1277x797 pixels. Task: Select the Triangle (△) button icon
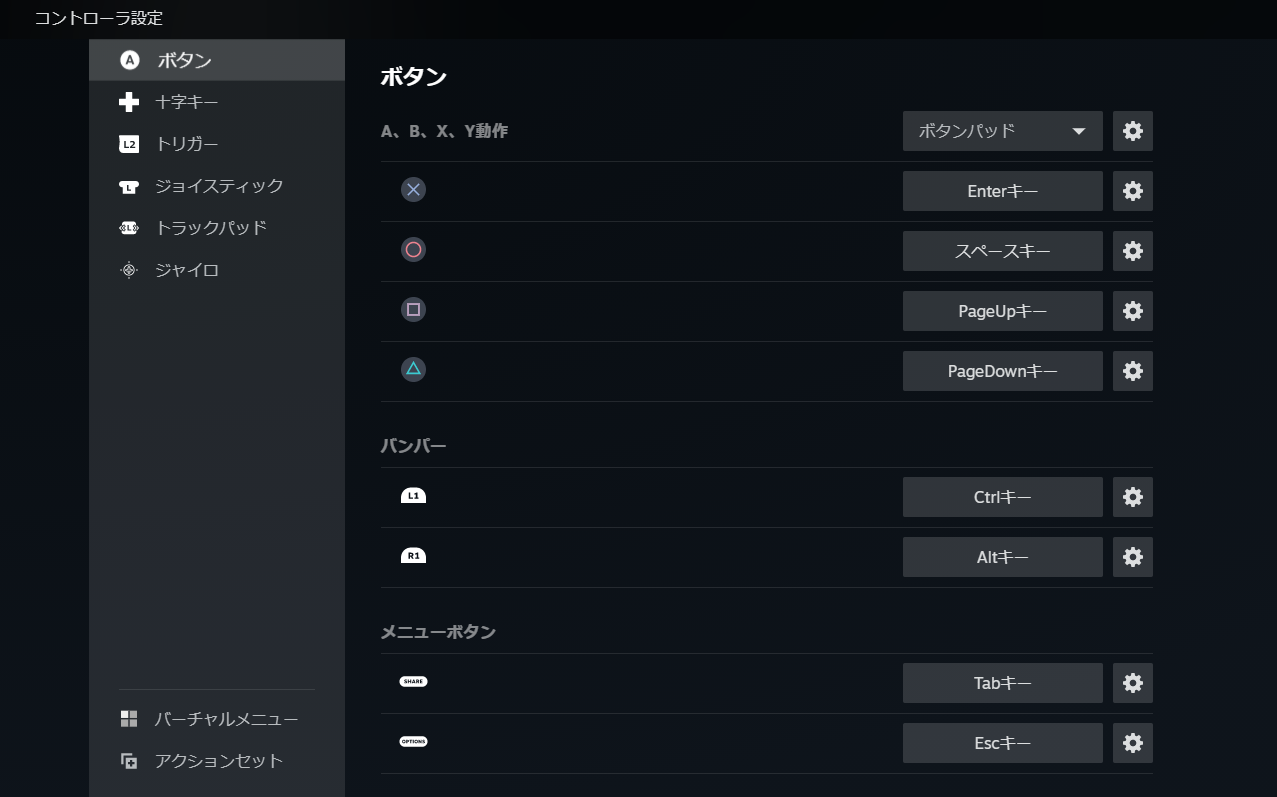click(x=413, y=369)
